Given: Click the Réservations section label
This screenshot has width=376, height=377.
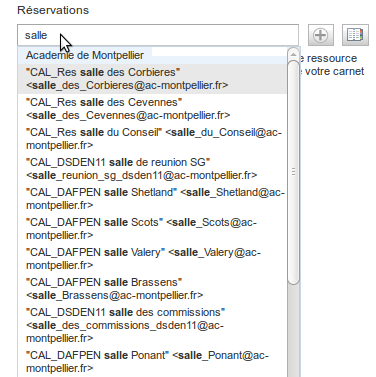Looking at the screenshot, I should (x=53, y=10).
